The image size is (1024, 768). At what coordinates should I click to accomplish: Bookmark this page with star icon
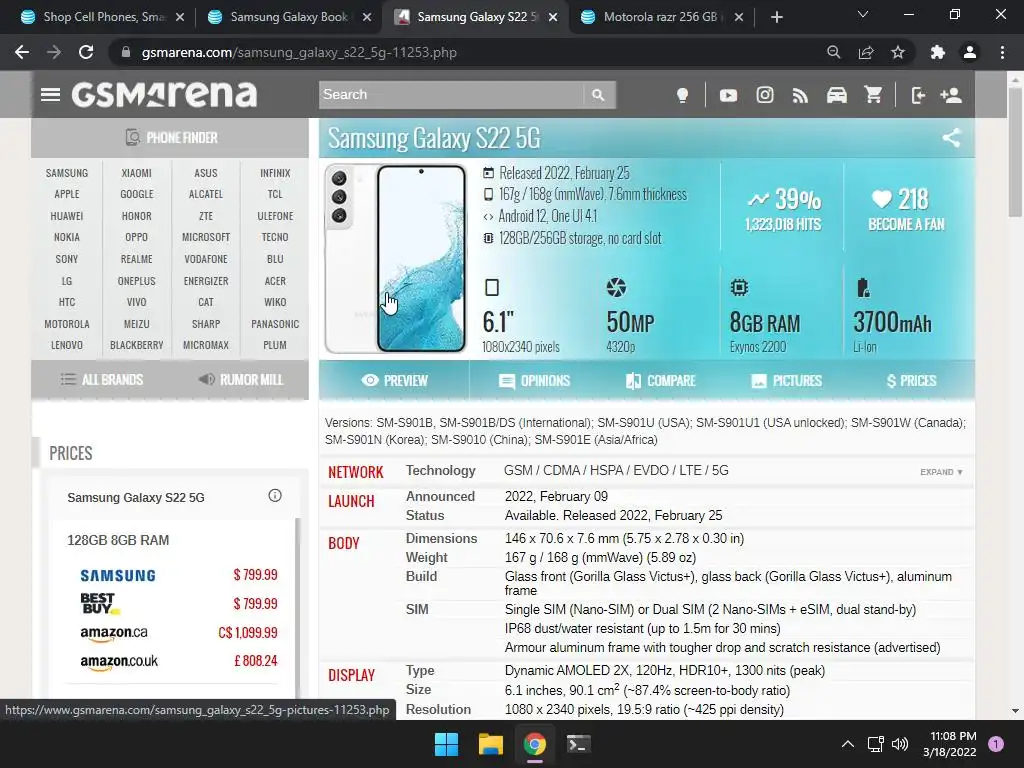(x=898, y=52)
